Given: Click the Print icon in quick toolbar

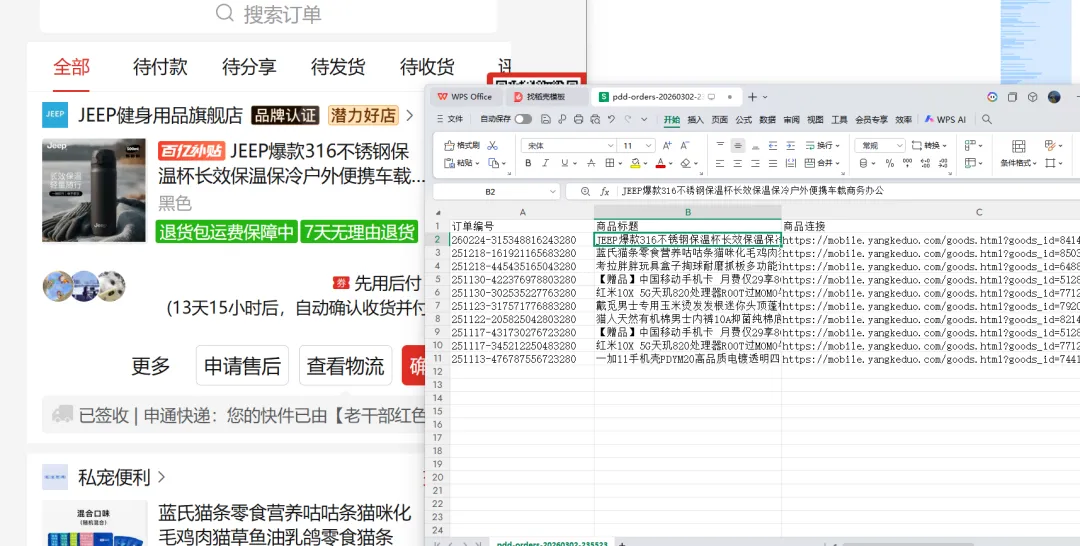Looking at the screenshot, I should 579,119.
